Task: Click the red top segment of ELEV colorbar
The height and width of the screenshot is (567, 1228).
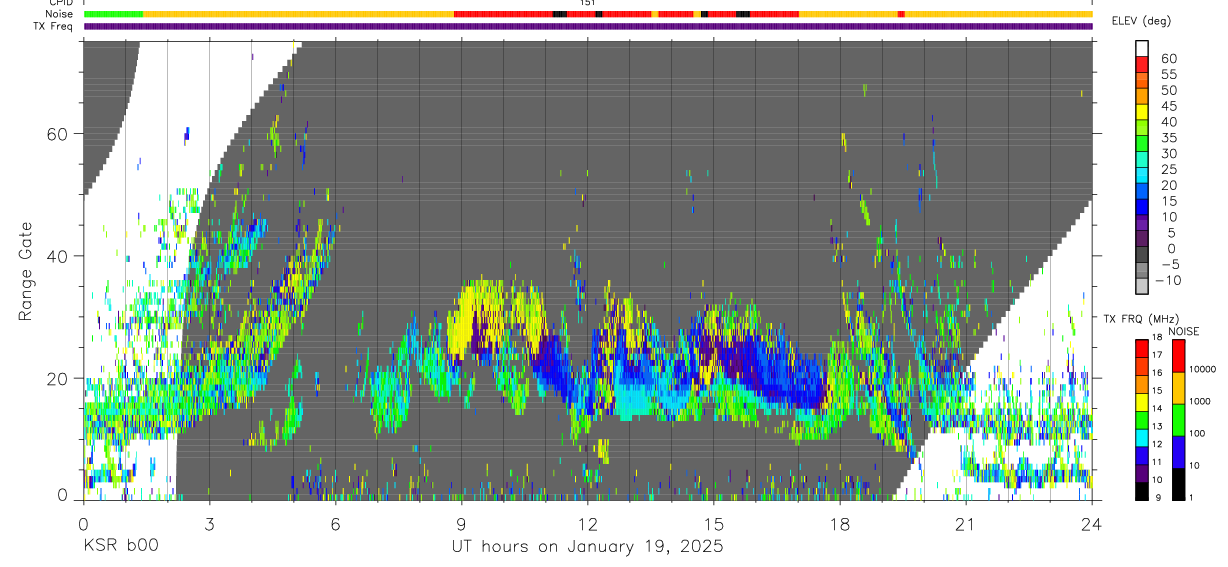Action: pos(1142,63)
